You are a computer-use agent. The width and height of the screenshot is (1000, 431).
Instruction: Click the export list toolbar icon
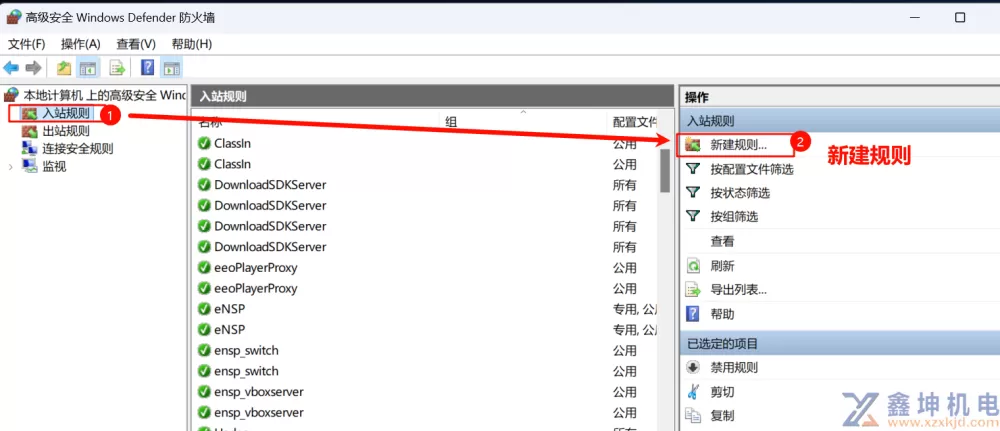117,67
